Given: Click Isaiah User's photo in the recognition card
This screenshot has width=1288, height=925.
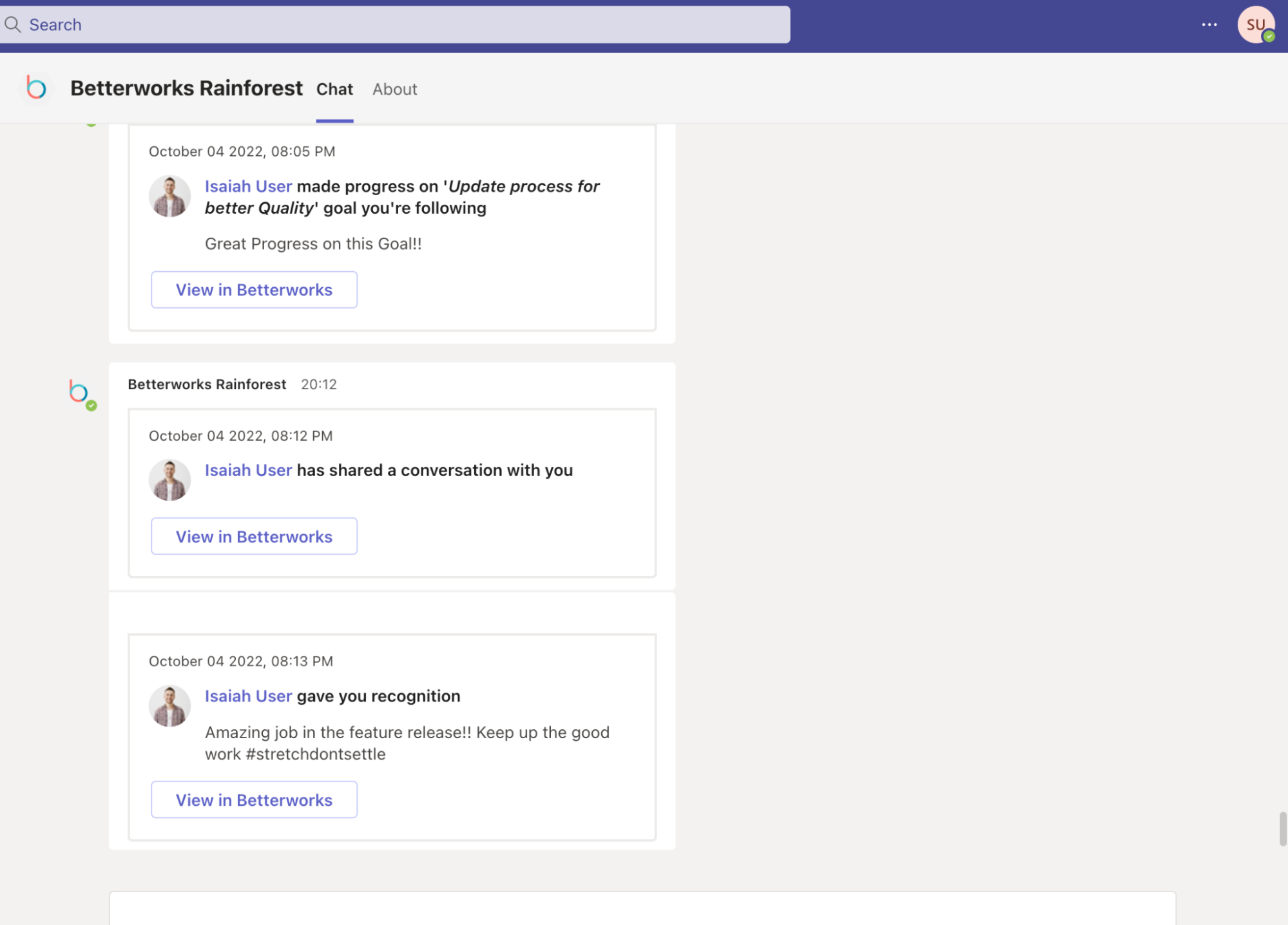Looking at the screenshot, I should [169, 706].
